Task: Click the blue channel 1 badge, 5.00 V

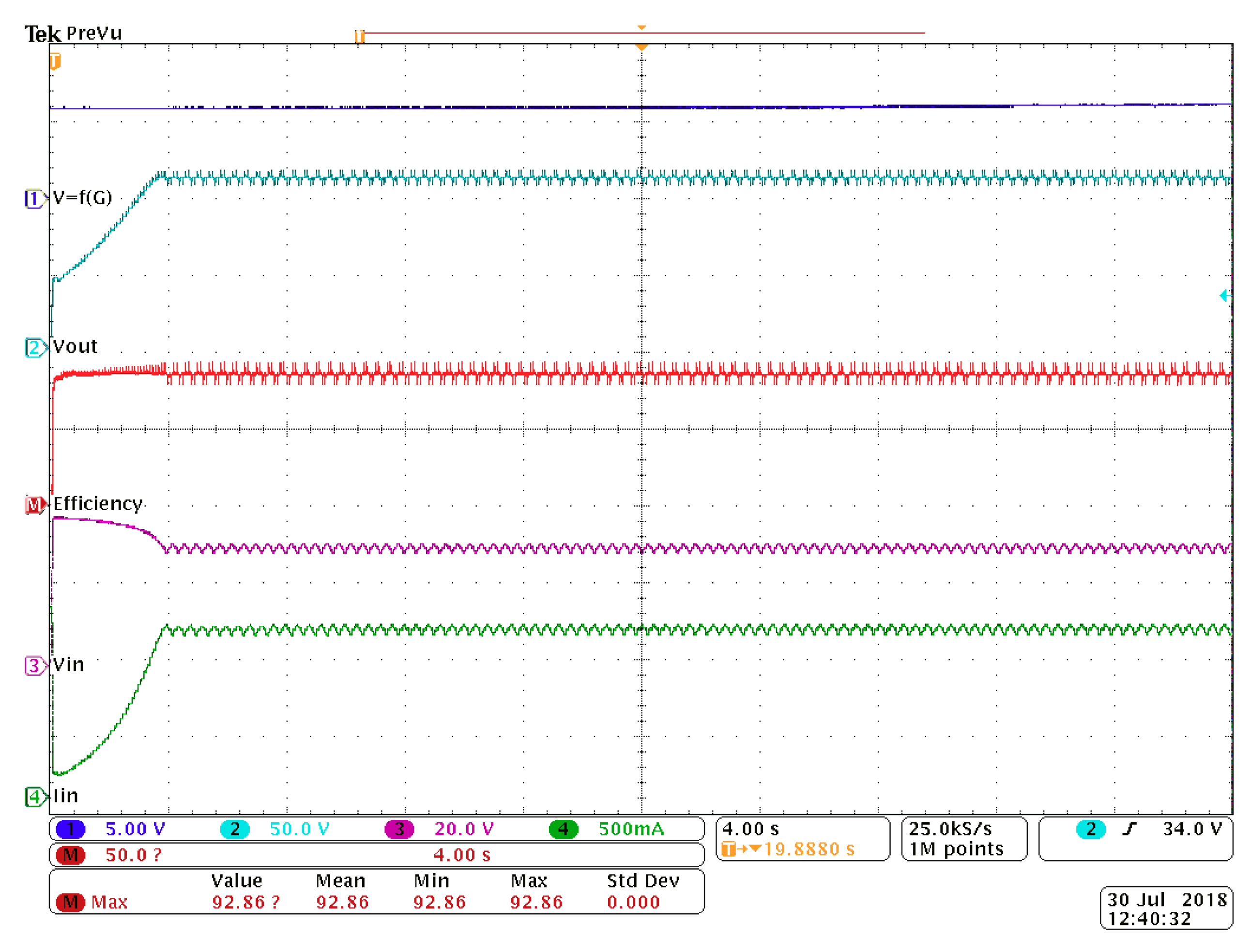Action: 70,829
